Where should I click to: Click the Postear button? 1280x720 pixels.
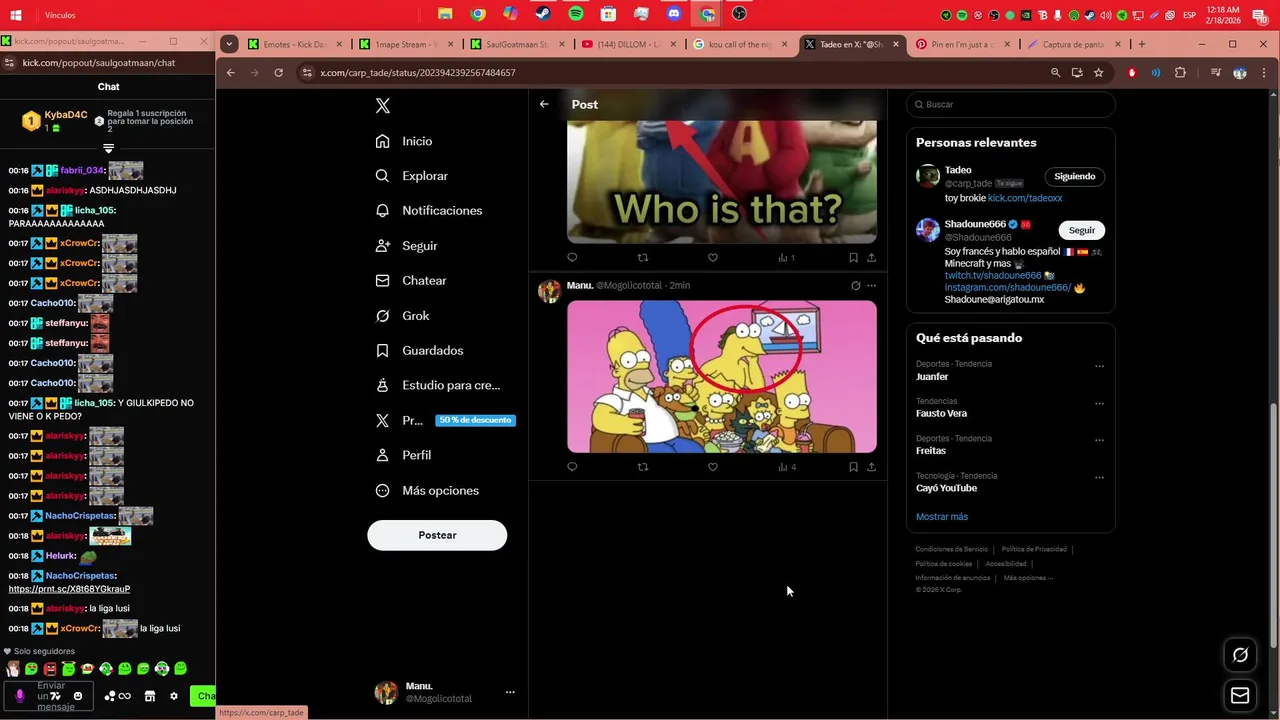pyautogui.click(x=437, y=536)
